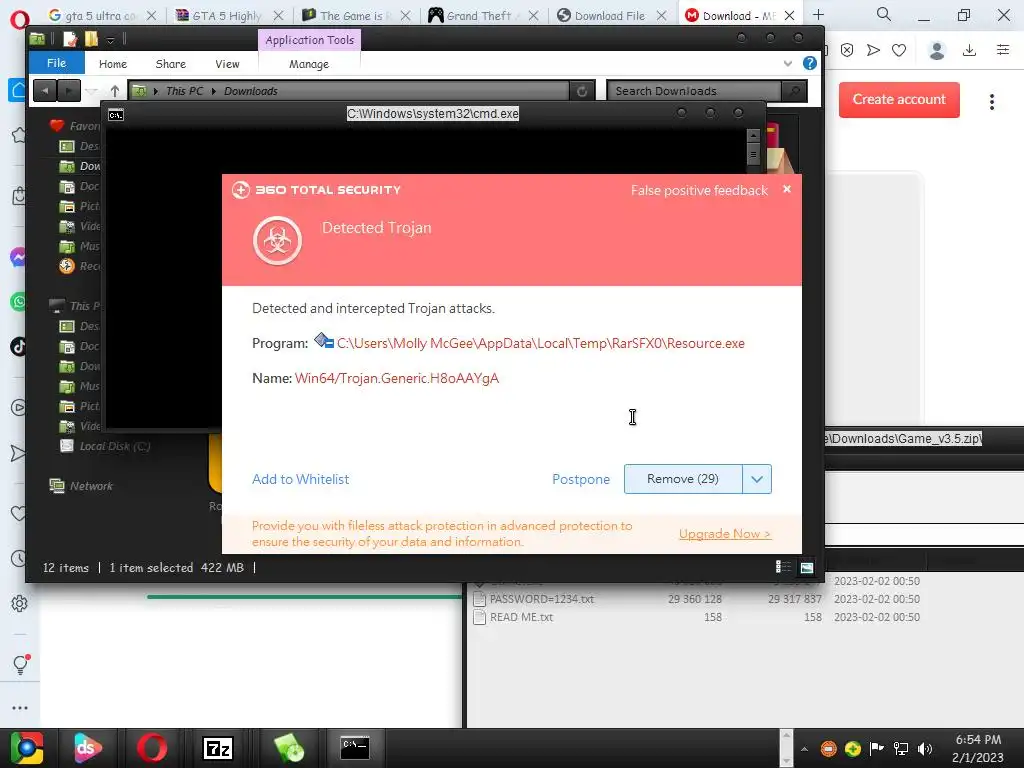Click the refresh button in Explorer address bar
The image size is (1024, 768).
(x=581, y=91)
